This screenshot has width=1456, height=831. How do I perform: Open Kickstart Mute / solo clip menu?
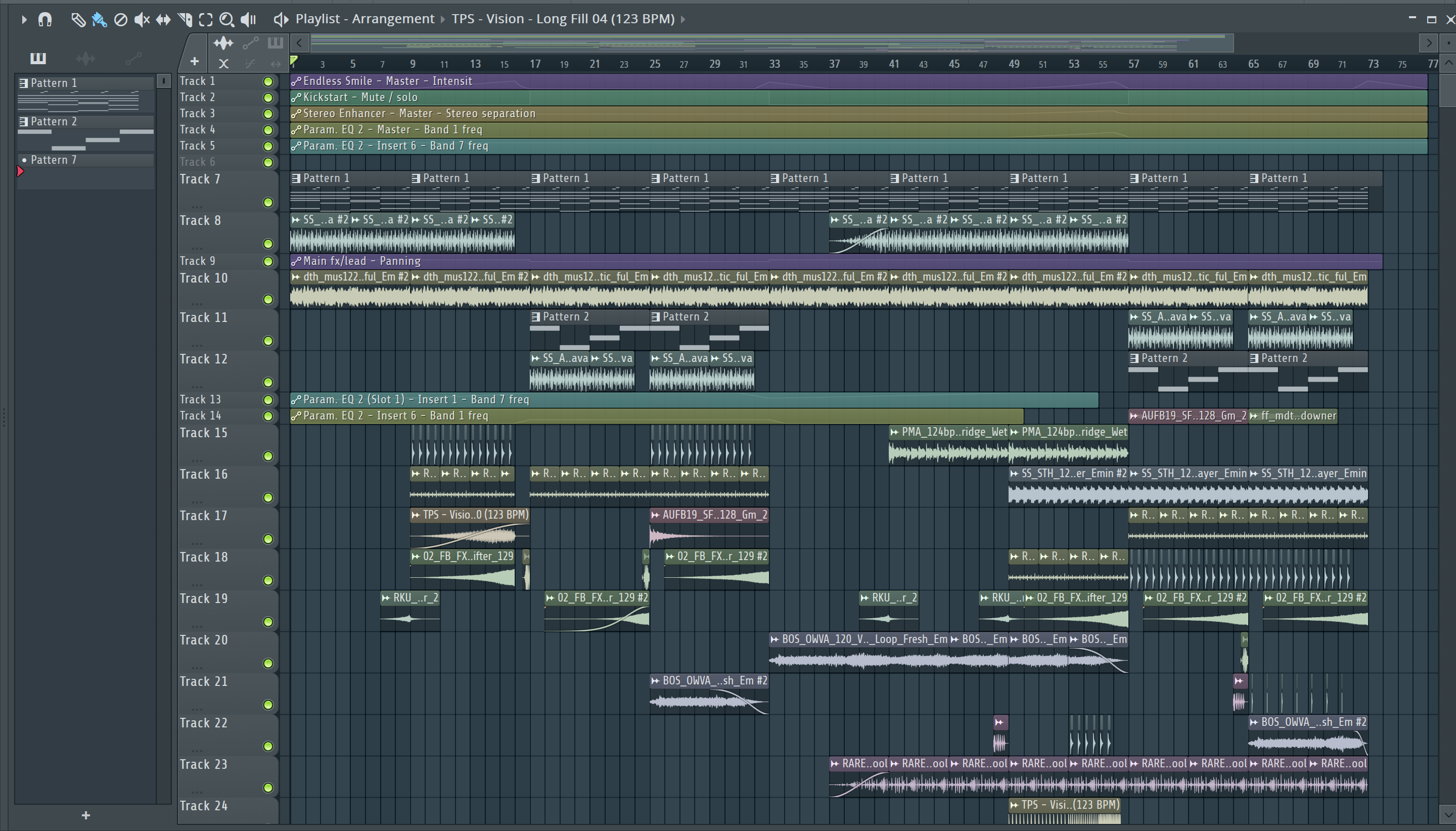pos(296,98)
